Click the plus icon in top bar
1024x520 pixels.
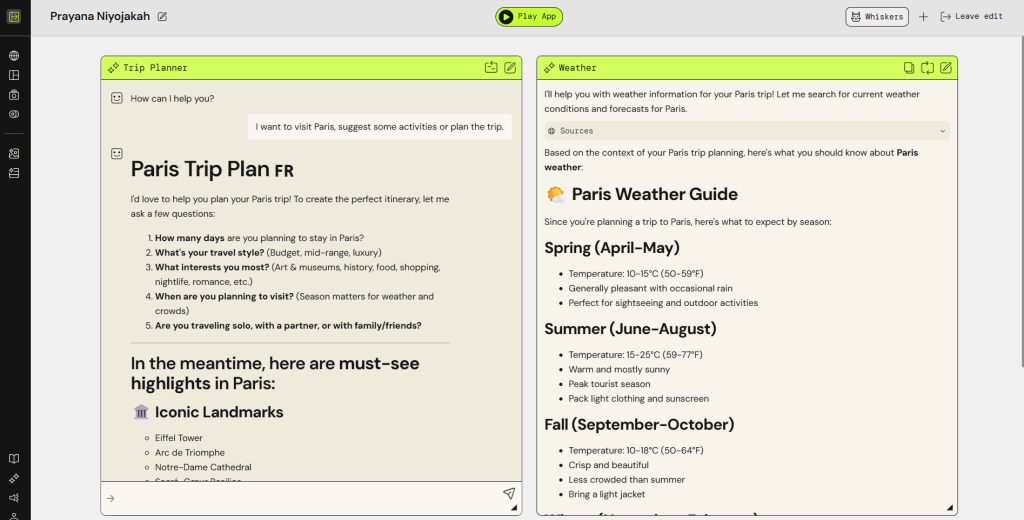point(923,17)
